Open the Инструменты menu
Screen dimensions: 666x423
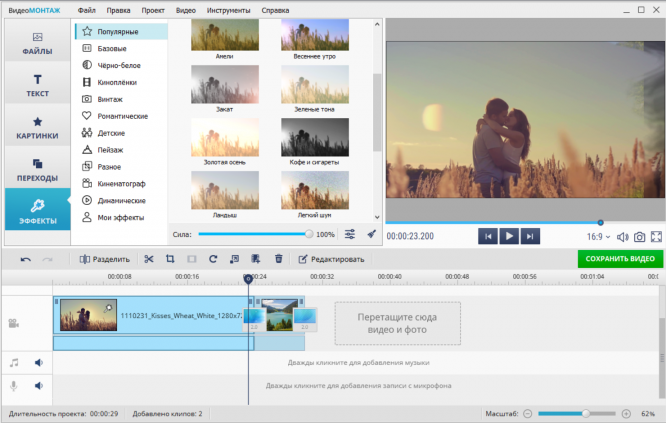tap(230, 9)
